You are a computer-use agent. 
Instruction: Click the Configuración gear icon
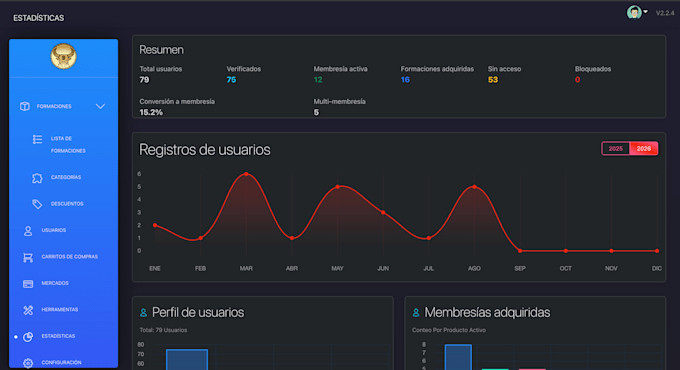[28, 363]
